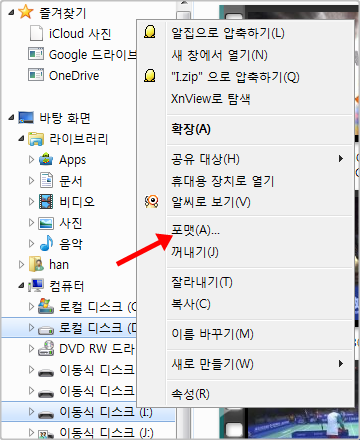Image resolution: width=360 pixels, height=440 pixels.
Task: Select the iCloud 사진 favorite
Action: point(80,33)
